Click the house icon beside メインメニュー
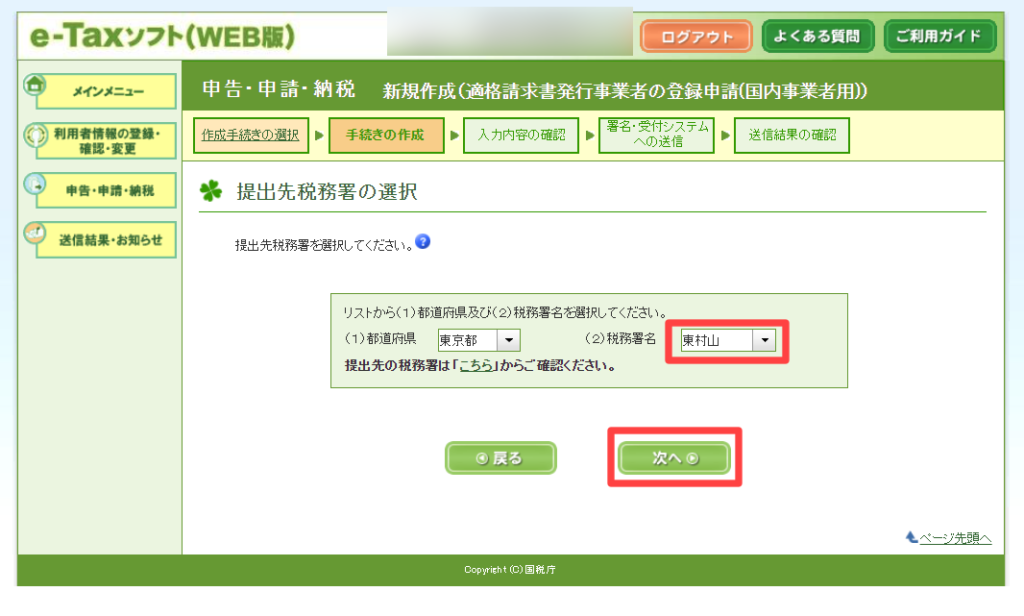The height and width of the screenshot is (616, 1024). (35, 87)
